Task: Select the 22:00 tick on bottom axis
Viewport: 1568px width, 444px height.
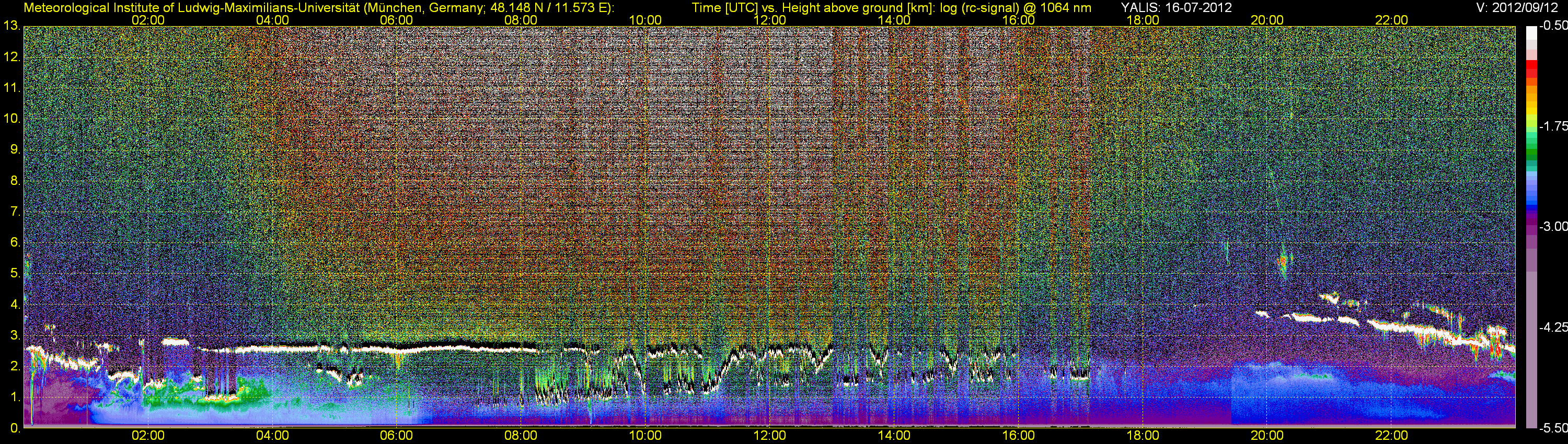Action: 1391,436
